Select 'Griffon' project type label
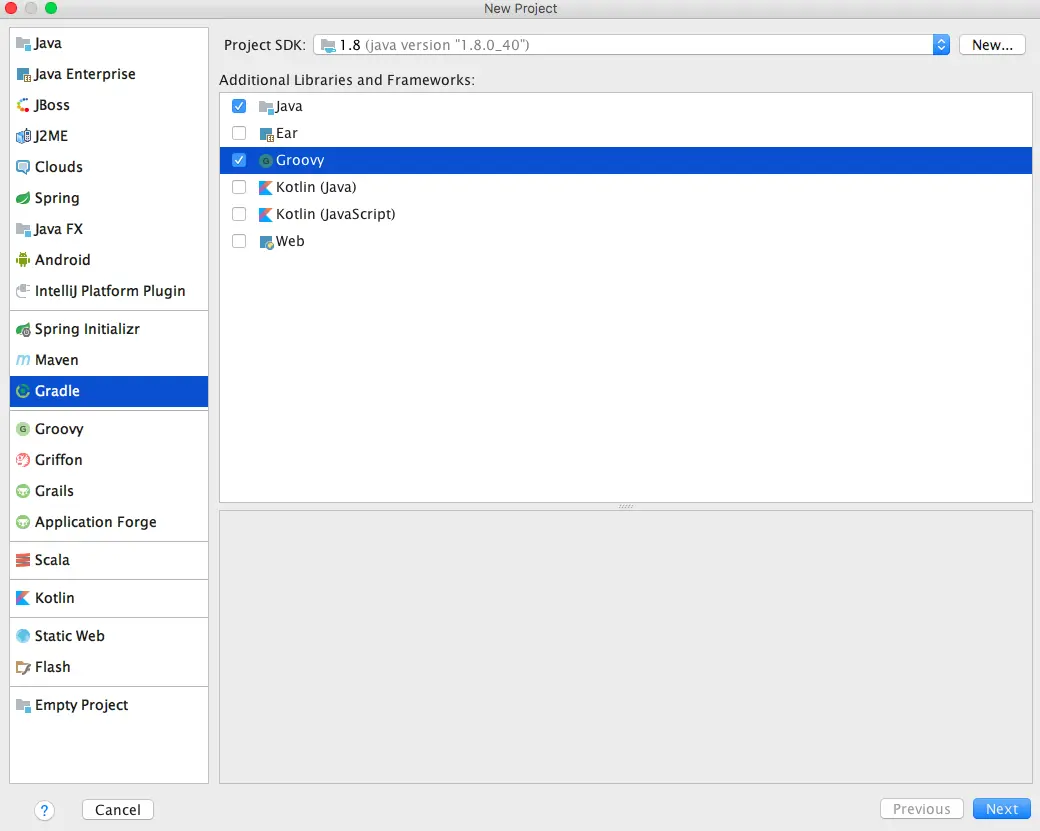The height and width of the screenshot is (831, 1040). point(58,460)
